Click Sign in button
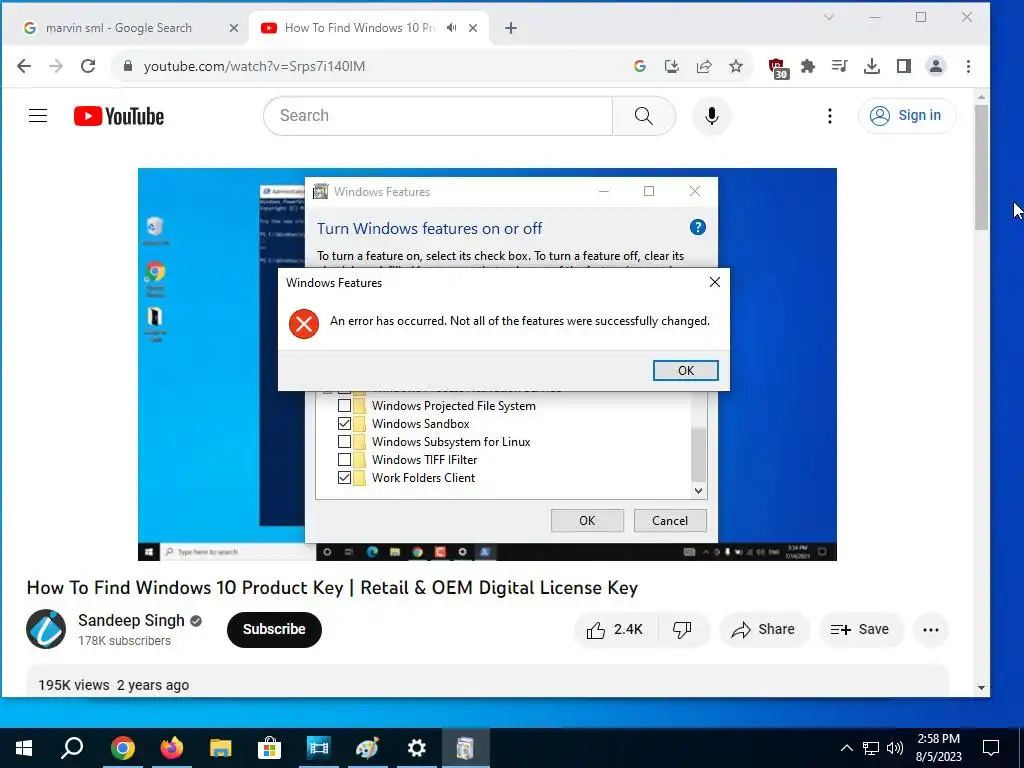This screenshot has width=1024, height=768. pos(906,116)
